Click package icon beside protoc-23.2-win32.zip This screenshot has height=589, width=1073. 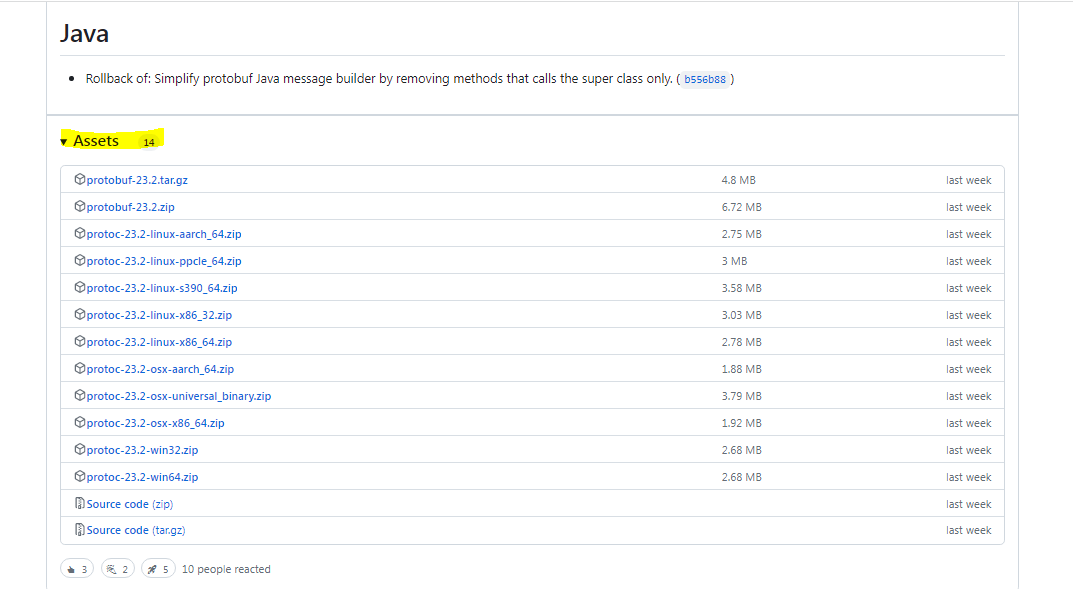(x=79, y=449)
